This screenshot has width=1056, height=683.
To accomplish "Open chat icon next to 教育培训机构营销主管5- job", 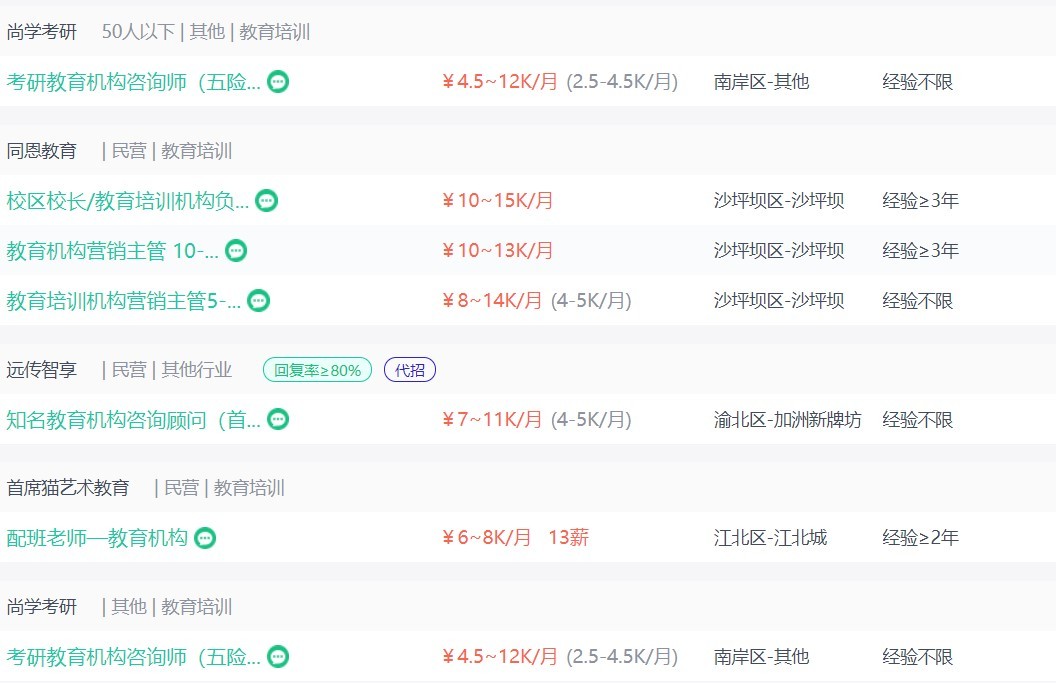I will [259, 300].
